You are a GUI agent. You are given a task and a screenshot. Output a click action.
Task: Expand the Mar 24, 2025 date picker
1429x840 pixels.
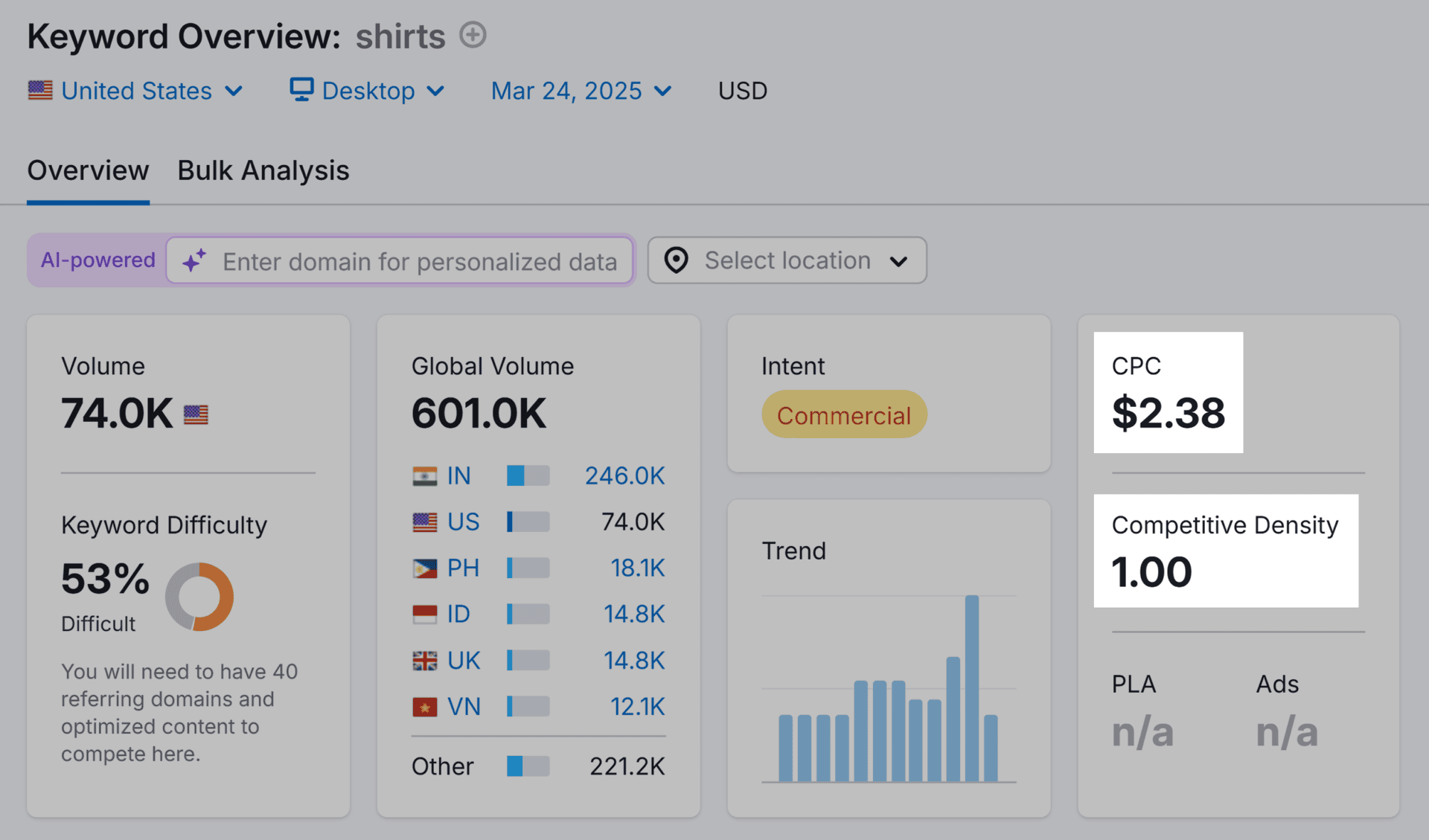click(581, 91)
